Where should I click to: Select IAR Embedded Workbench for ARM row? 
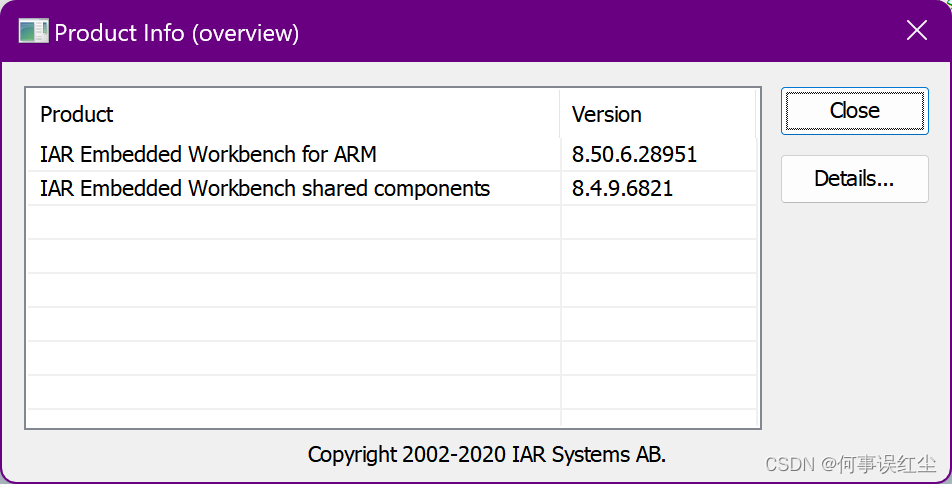(392, 154)
